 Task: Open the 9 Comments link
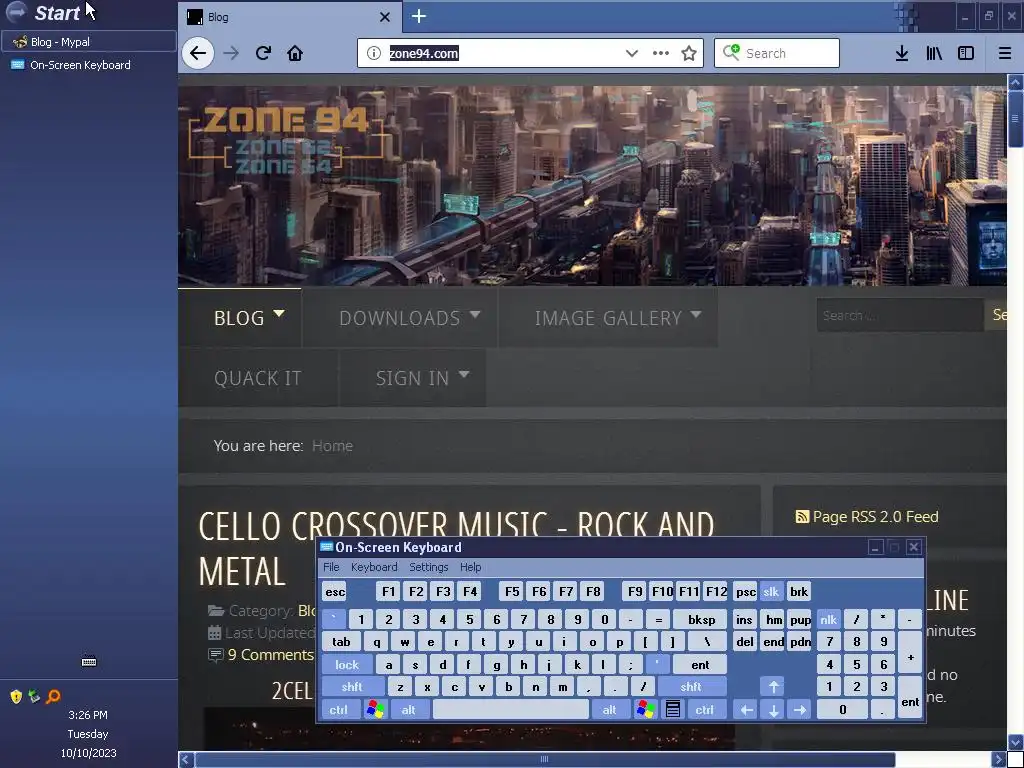[x=270, y=655]
